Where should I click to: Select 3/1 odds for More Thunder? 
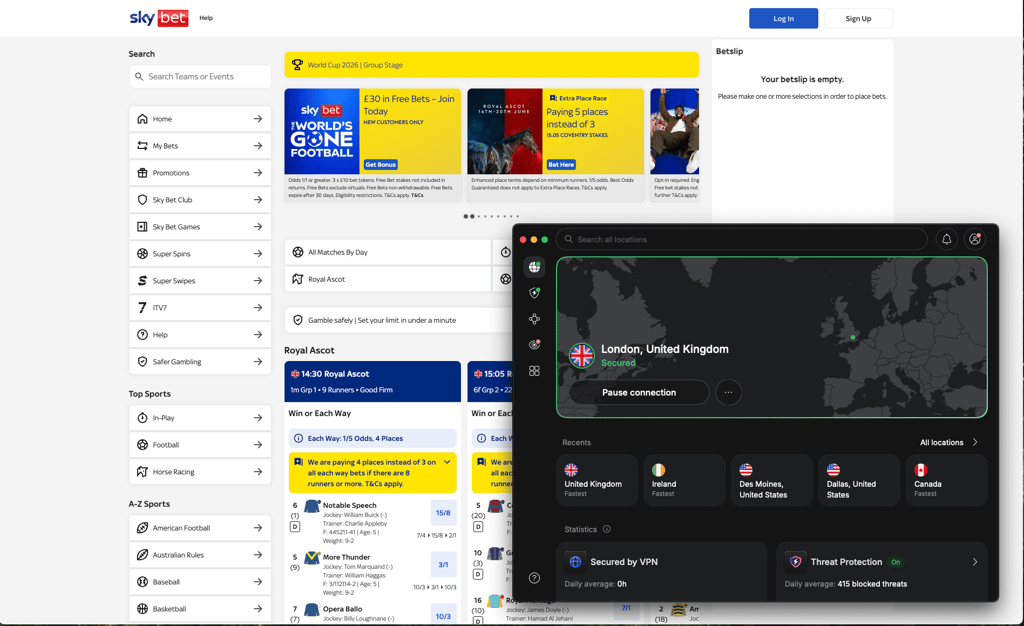click(x=443, y=565)
